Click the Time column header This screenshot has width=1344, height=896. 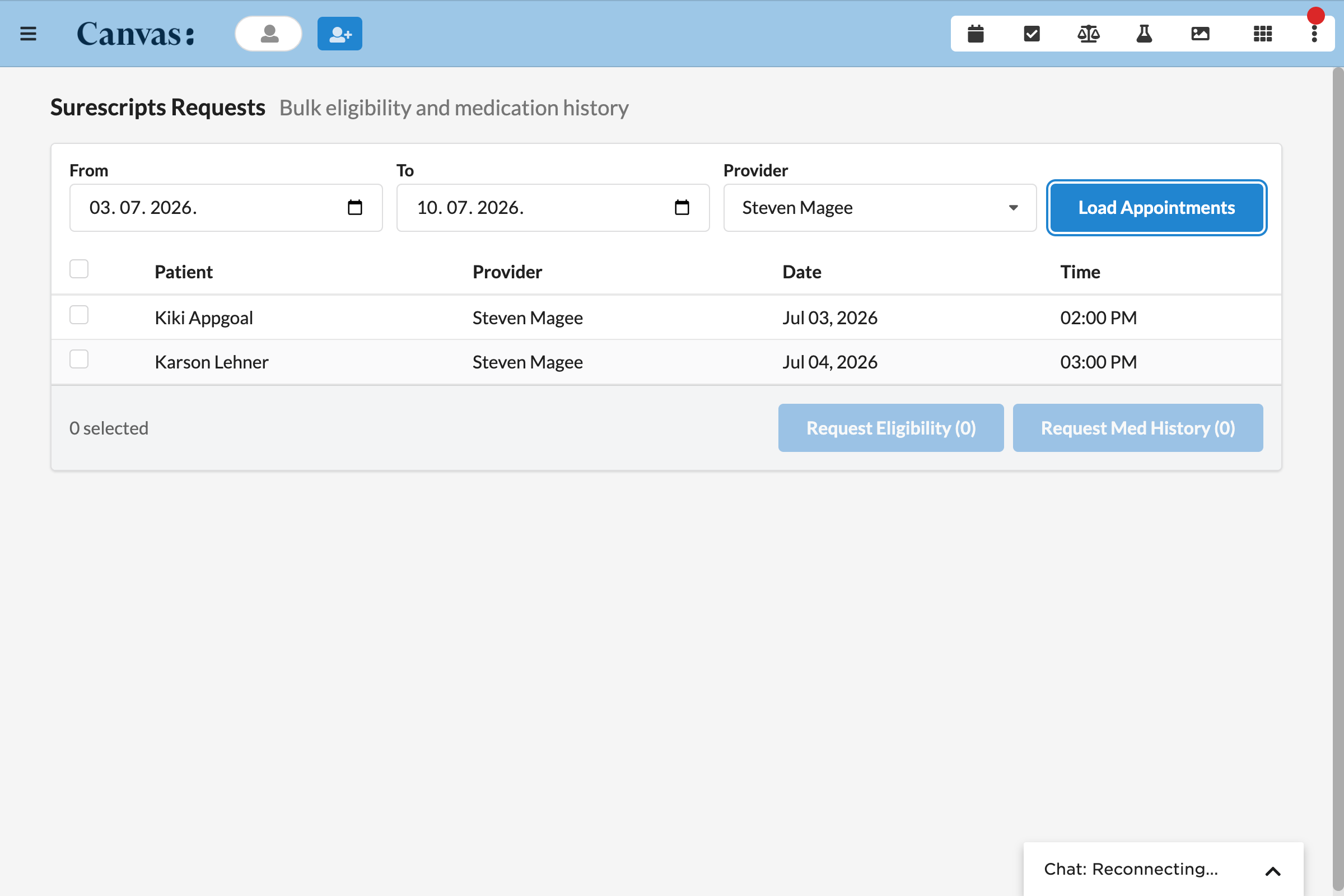pyautogui.click(x=1080, y=272)
